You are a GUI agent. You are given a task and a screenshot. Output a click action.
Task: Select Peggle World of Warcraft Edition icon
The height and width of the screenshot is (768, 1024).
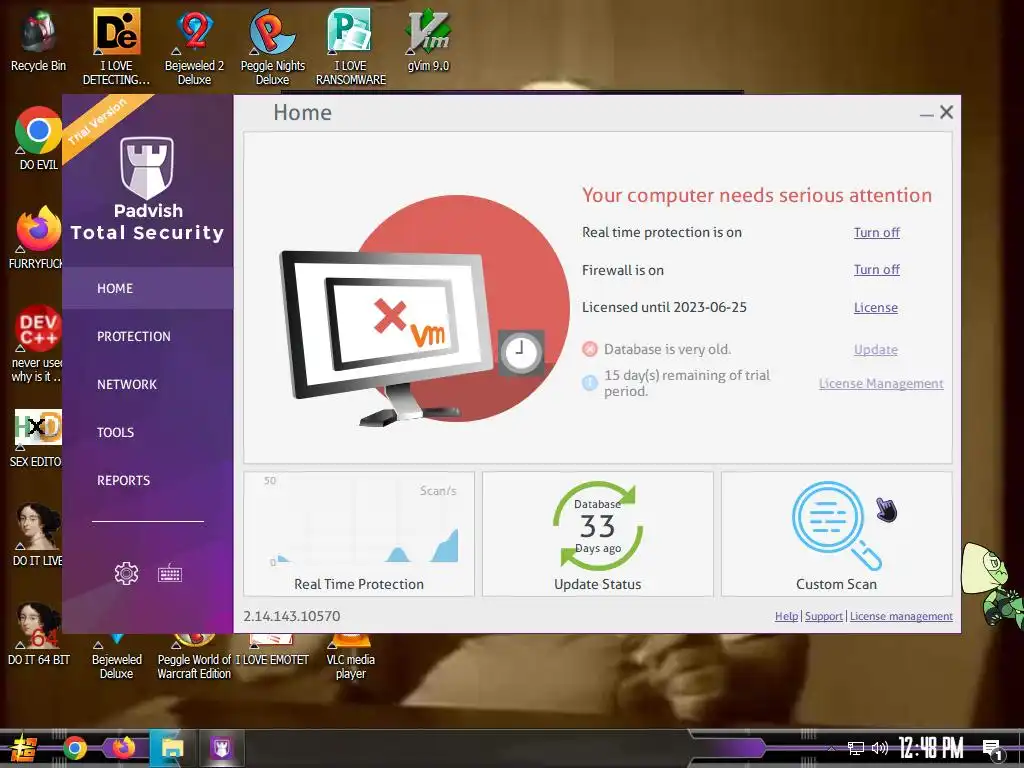(194, 657)
